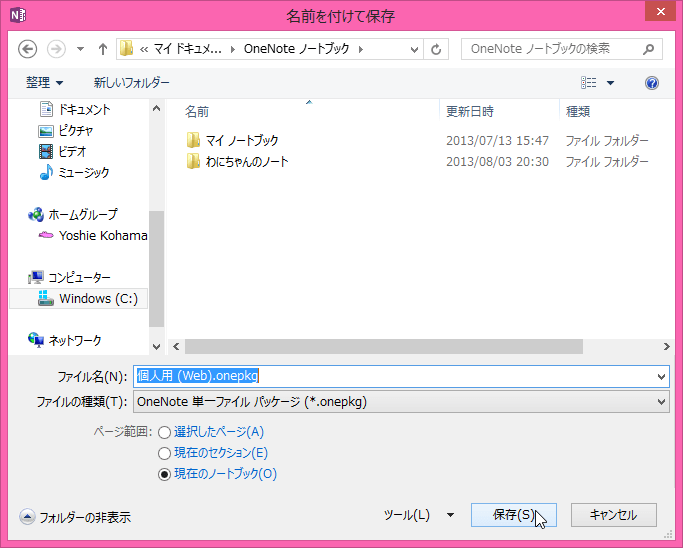683x548 pixels.
Task: Sort by the 更新日時 column header
Action: (x=470, y=112)
